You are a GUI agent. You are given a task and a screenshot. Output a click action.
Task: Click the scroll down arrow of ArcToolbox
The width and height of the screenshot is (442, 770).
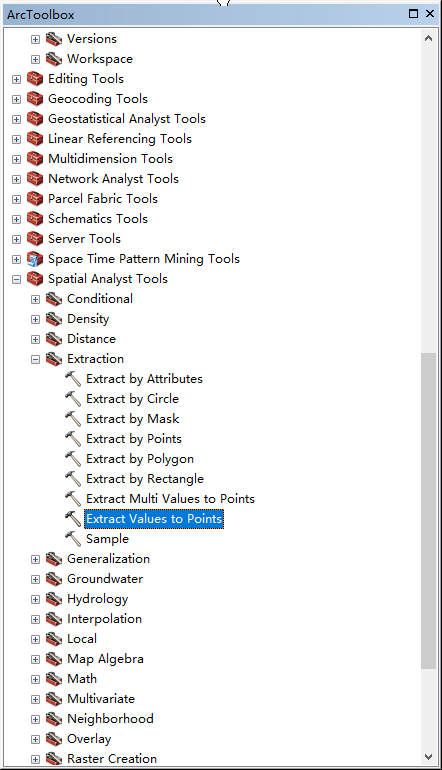pos(428,757)
